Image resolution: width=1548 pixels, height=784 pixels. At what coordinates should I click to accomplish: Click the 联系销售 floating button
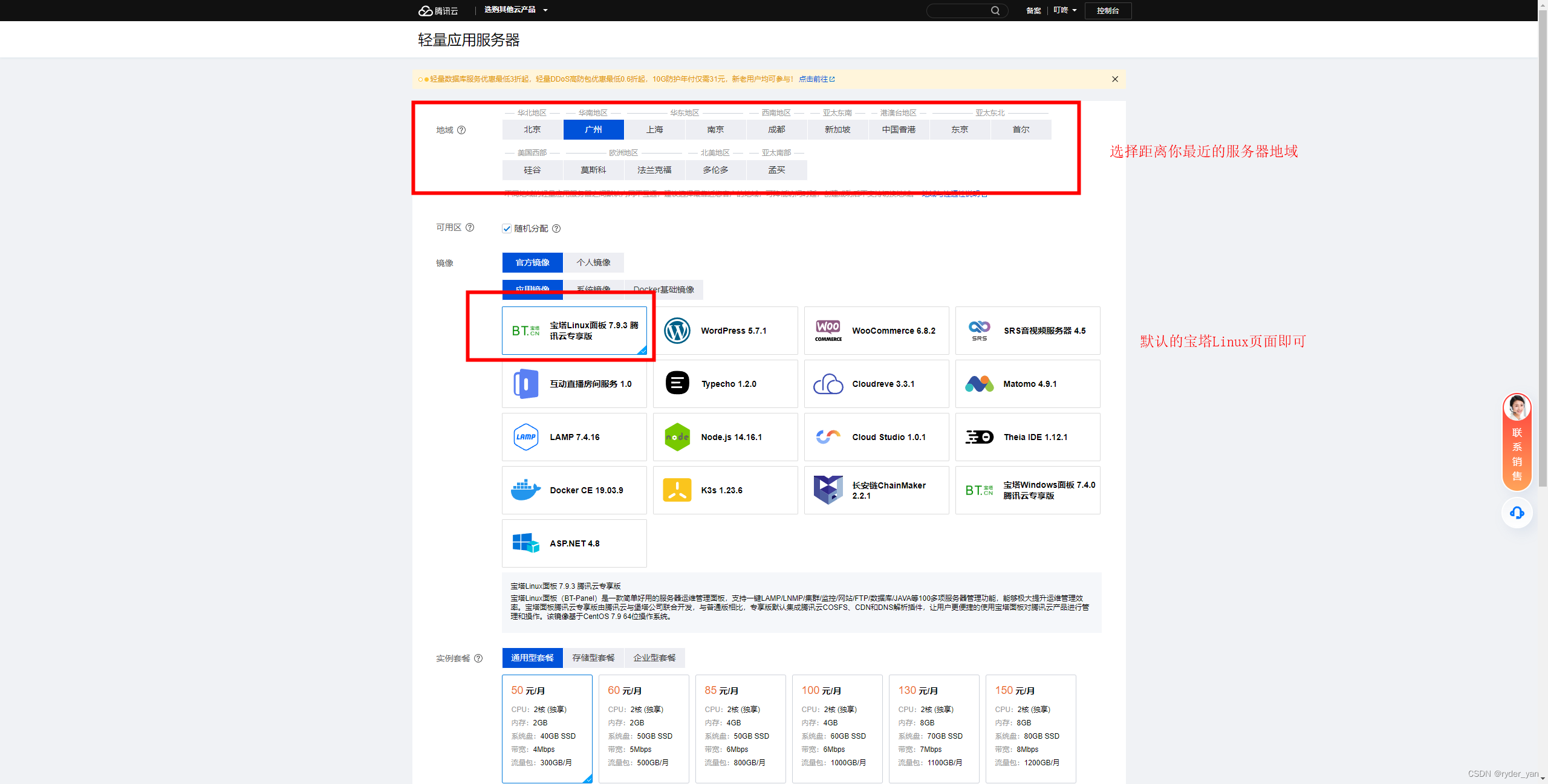(1517, 441)
